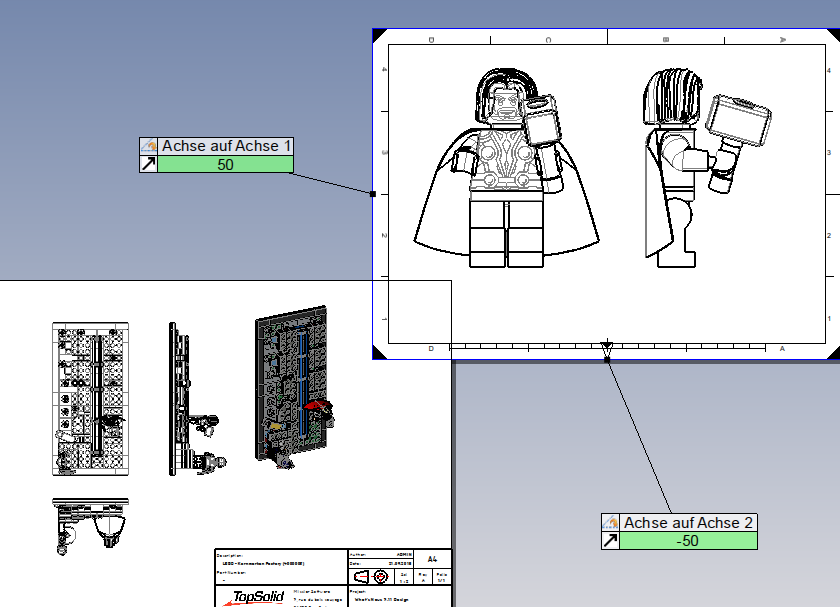Click the arrow icon beside the value 50
This screenshot has height=607, width=840.
click(x=148, y=164)
